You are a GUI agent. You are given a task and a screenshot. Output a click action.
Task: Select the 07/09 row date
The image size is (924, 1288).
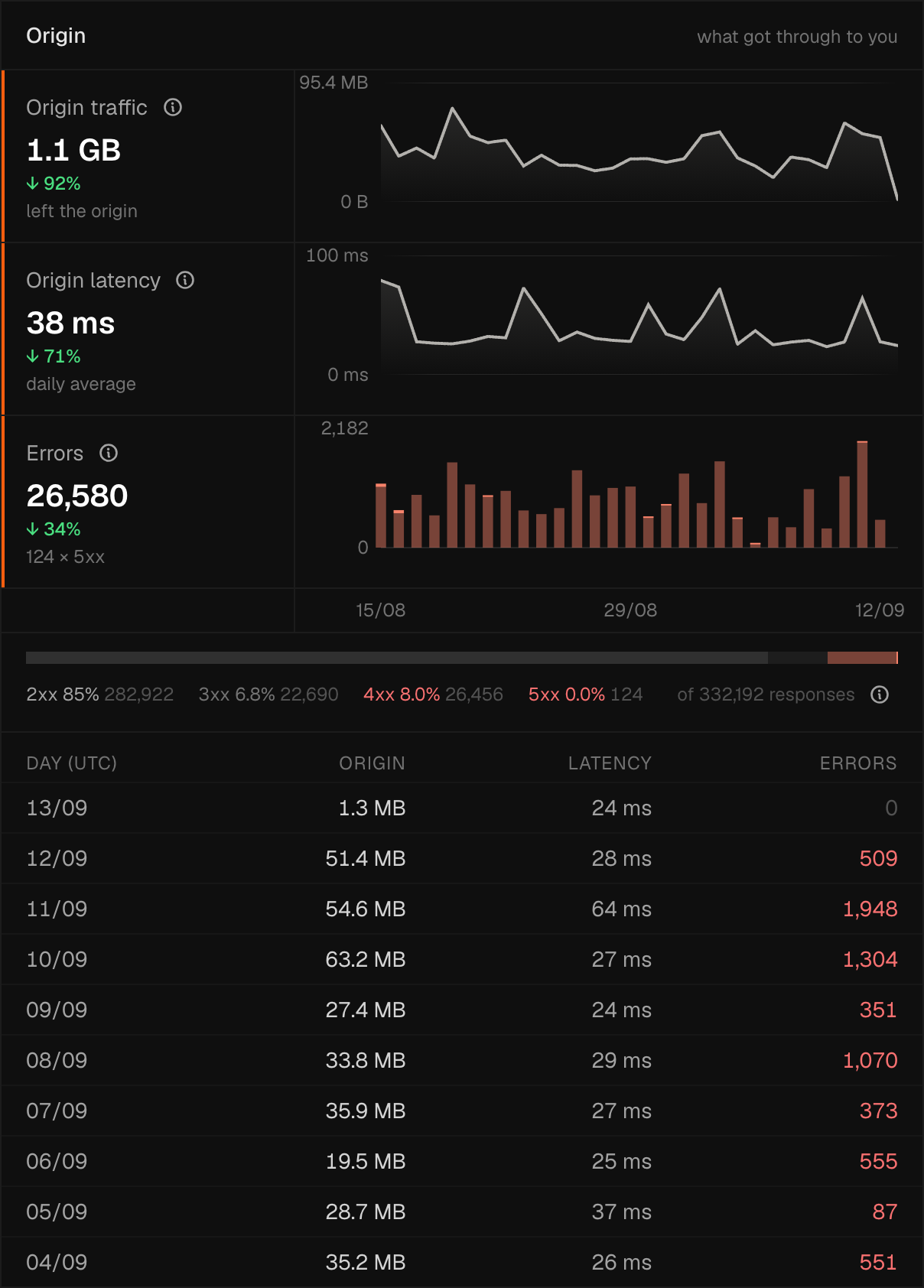pos(57,1111)
